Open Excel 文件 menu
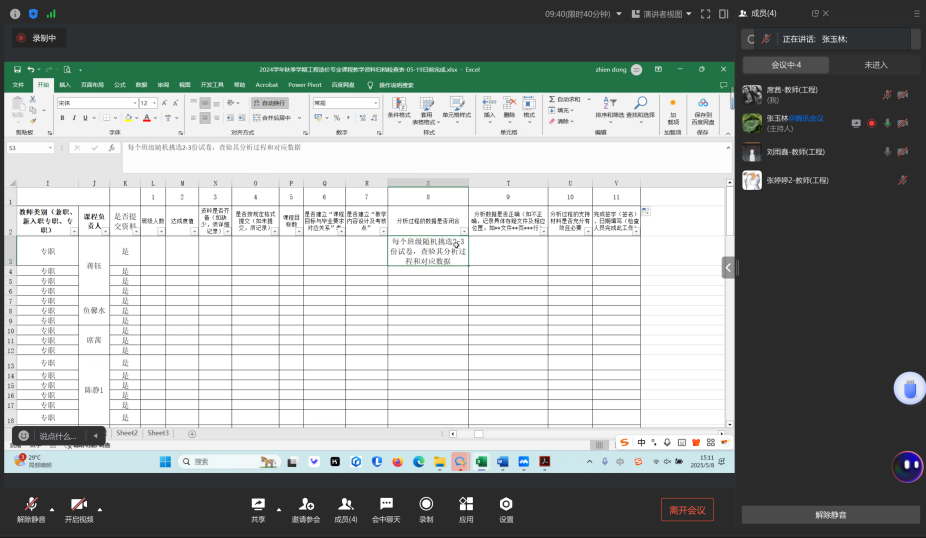 18,85
